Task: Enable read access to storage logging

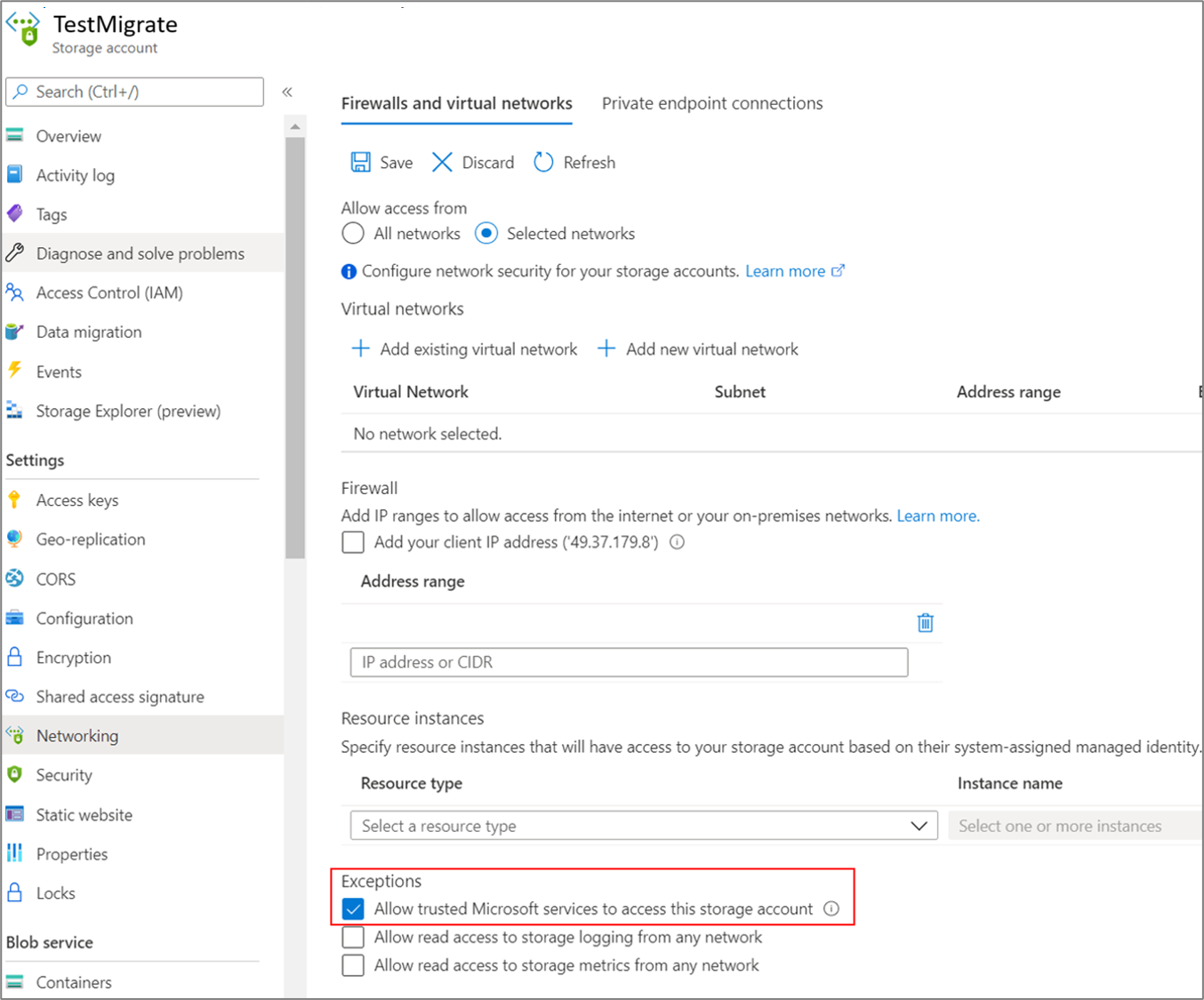Action: click(353, 937)
